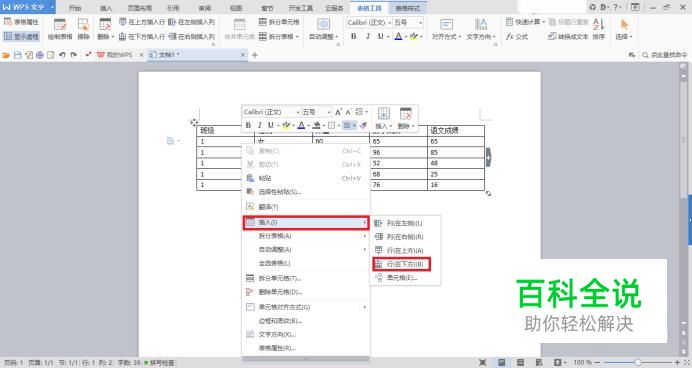Click 在上方插入行 in the ribbon
The height and width of the screenshot is (368, 692).
click(x=142, y=22)
